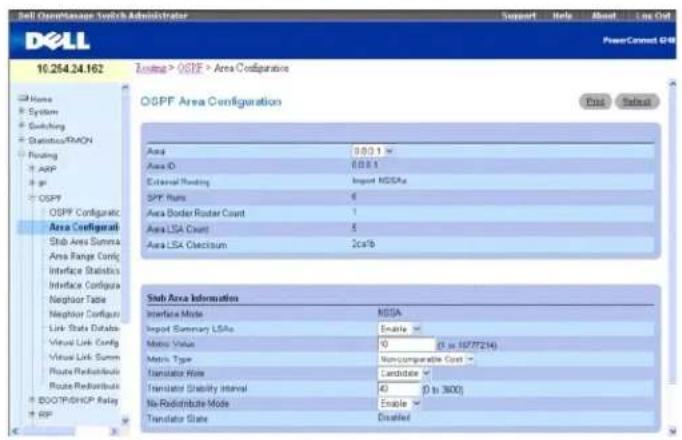Open the Area dropdown showing 0.0.0.1
This screenshot has height=440, width=682.
372,151
